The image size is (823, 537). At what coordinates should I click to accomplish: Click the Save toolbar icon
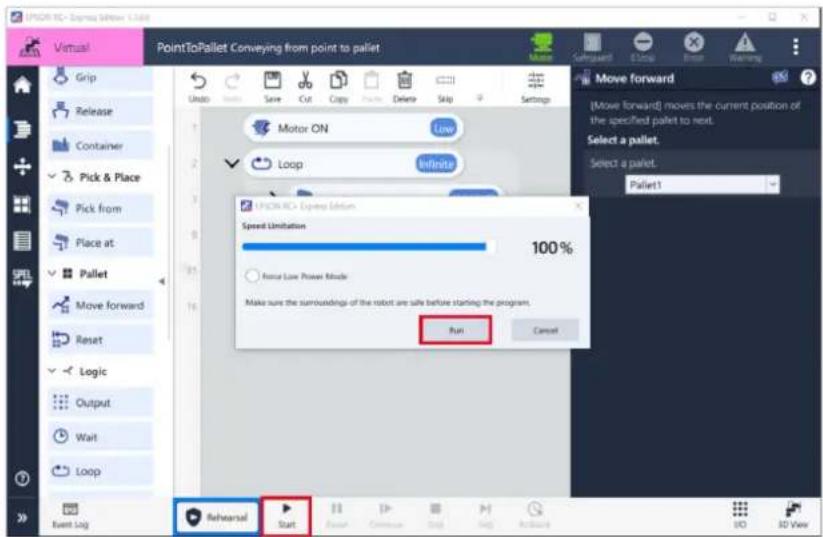point(272,87)
